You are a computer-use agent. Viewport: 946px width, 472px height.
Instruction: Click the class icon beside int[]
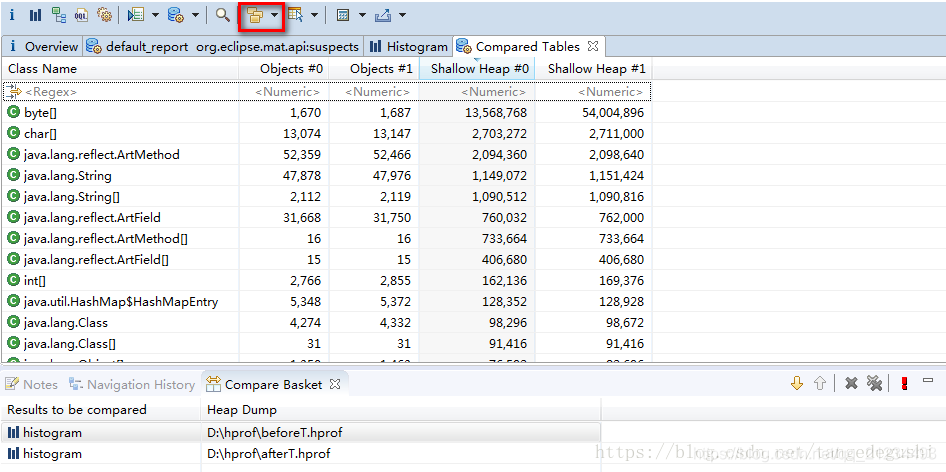(x=13, y=281)
